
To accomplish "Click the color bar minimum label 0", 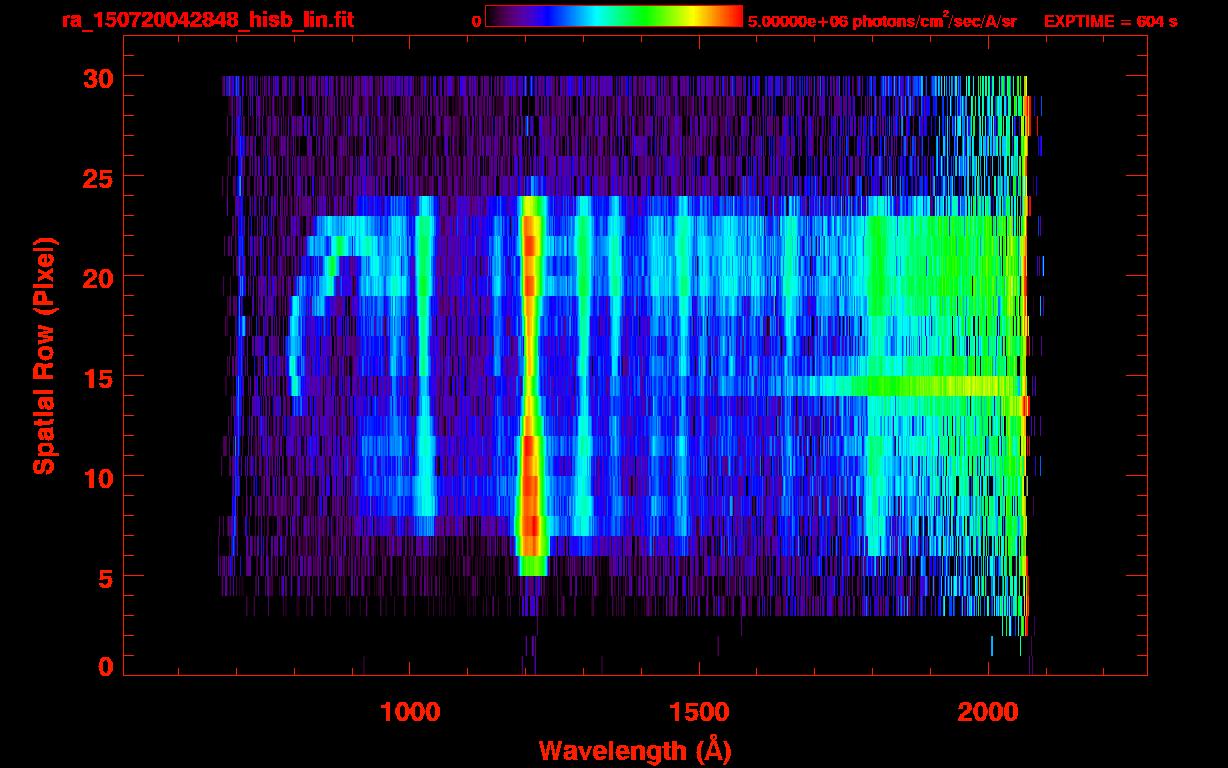I will click(476, 21).
